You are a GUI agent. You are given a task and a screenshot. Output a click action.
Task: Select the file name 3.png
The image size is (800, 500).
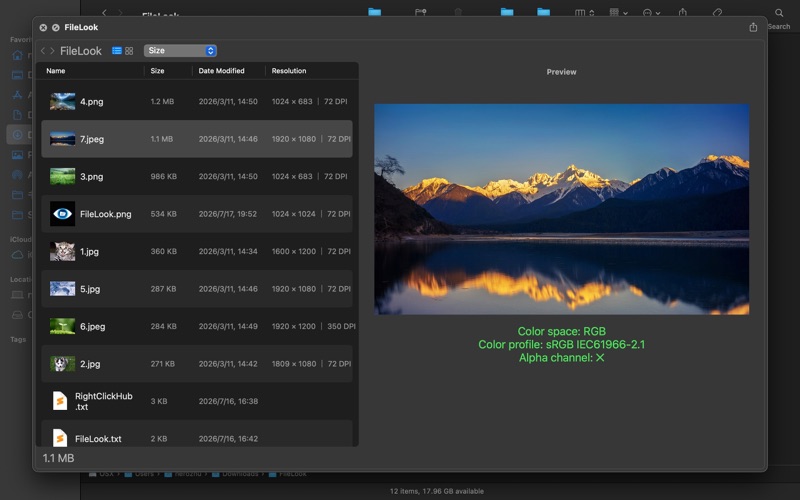tap(91, 177)
